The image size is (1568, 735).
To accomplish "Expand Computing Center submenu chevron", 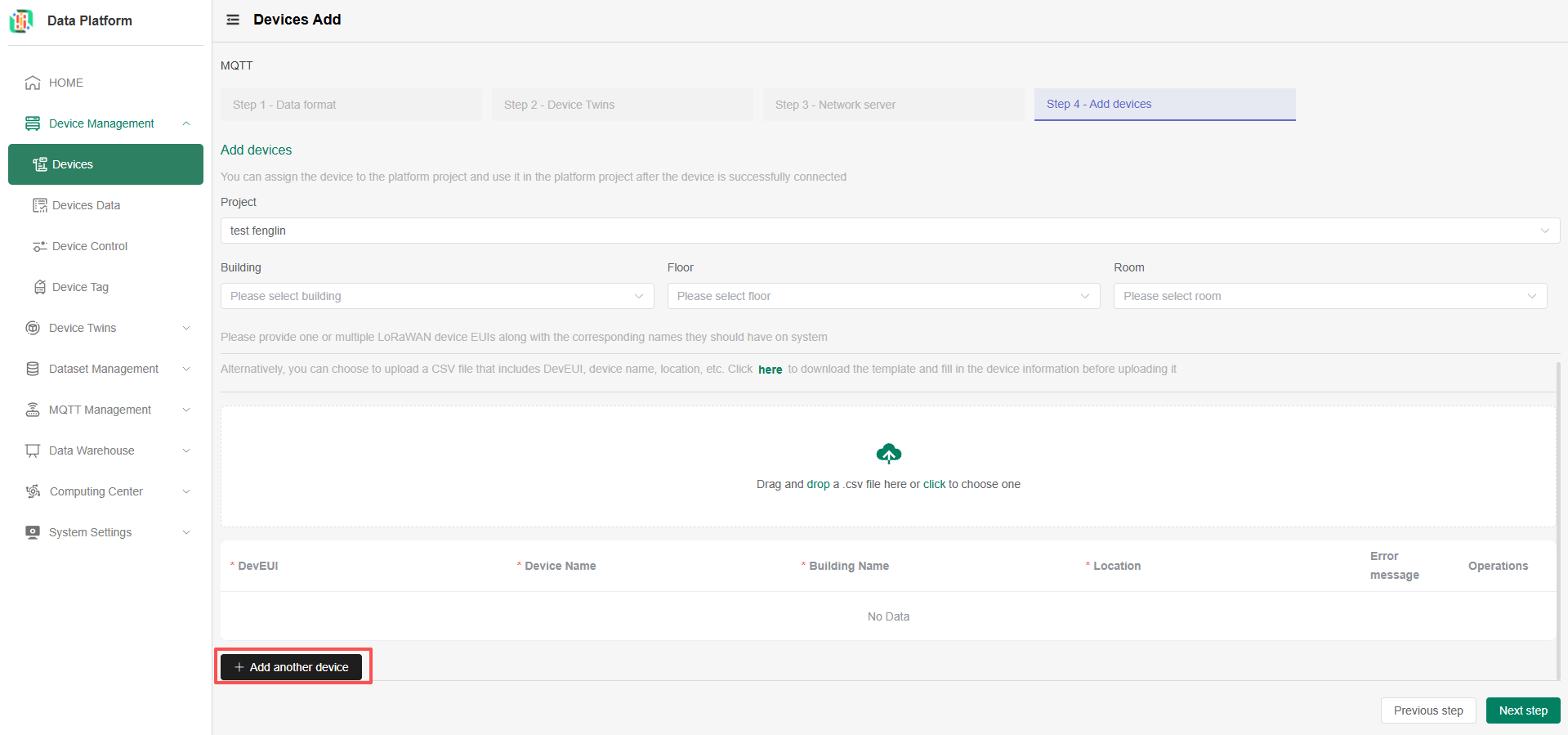I will pyautogui.click(x=186, y=491).
